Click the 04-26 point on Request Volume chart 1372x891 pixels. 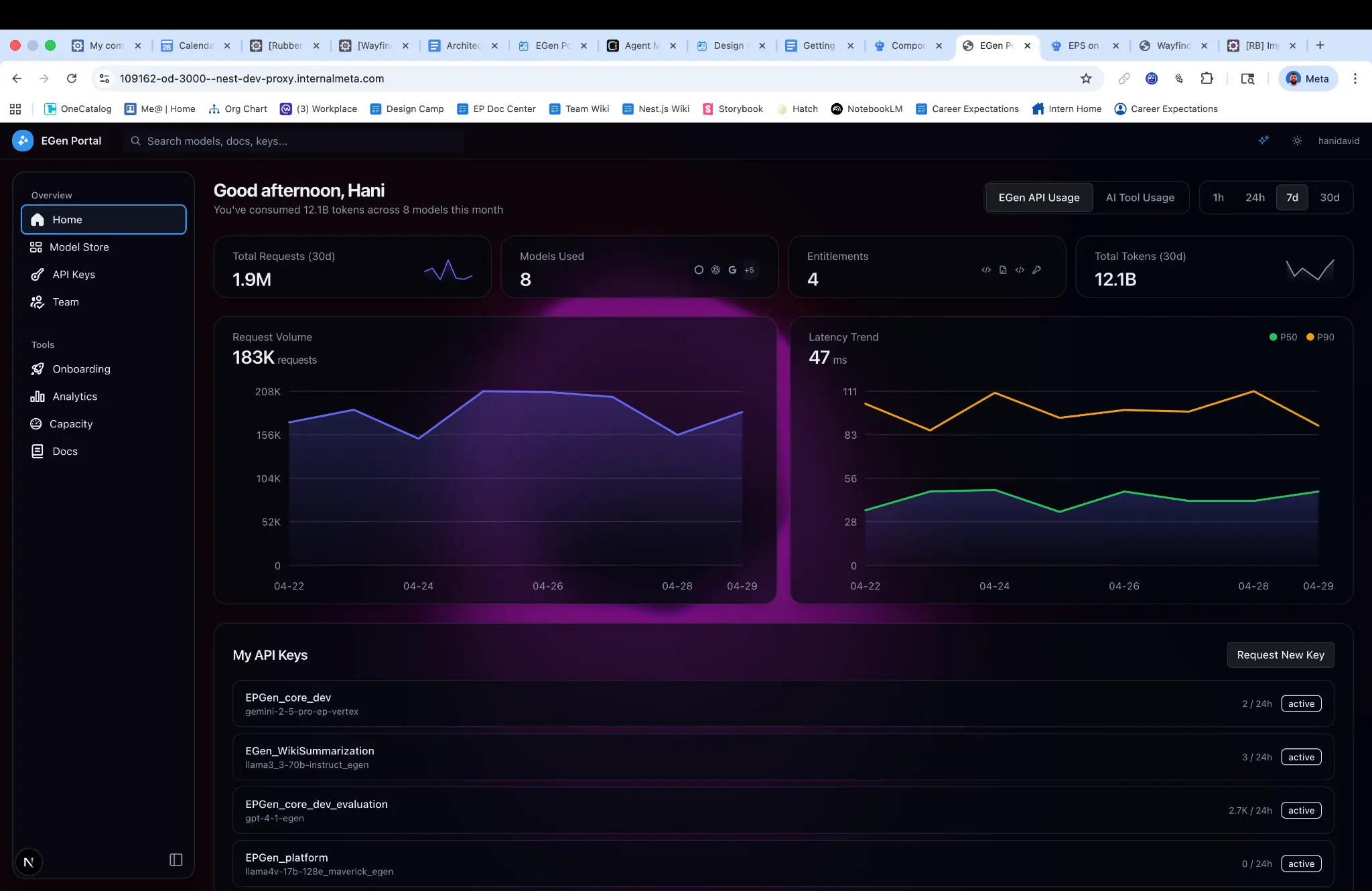548,392
